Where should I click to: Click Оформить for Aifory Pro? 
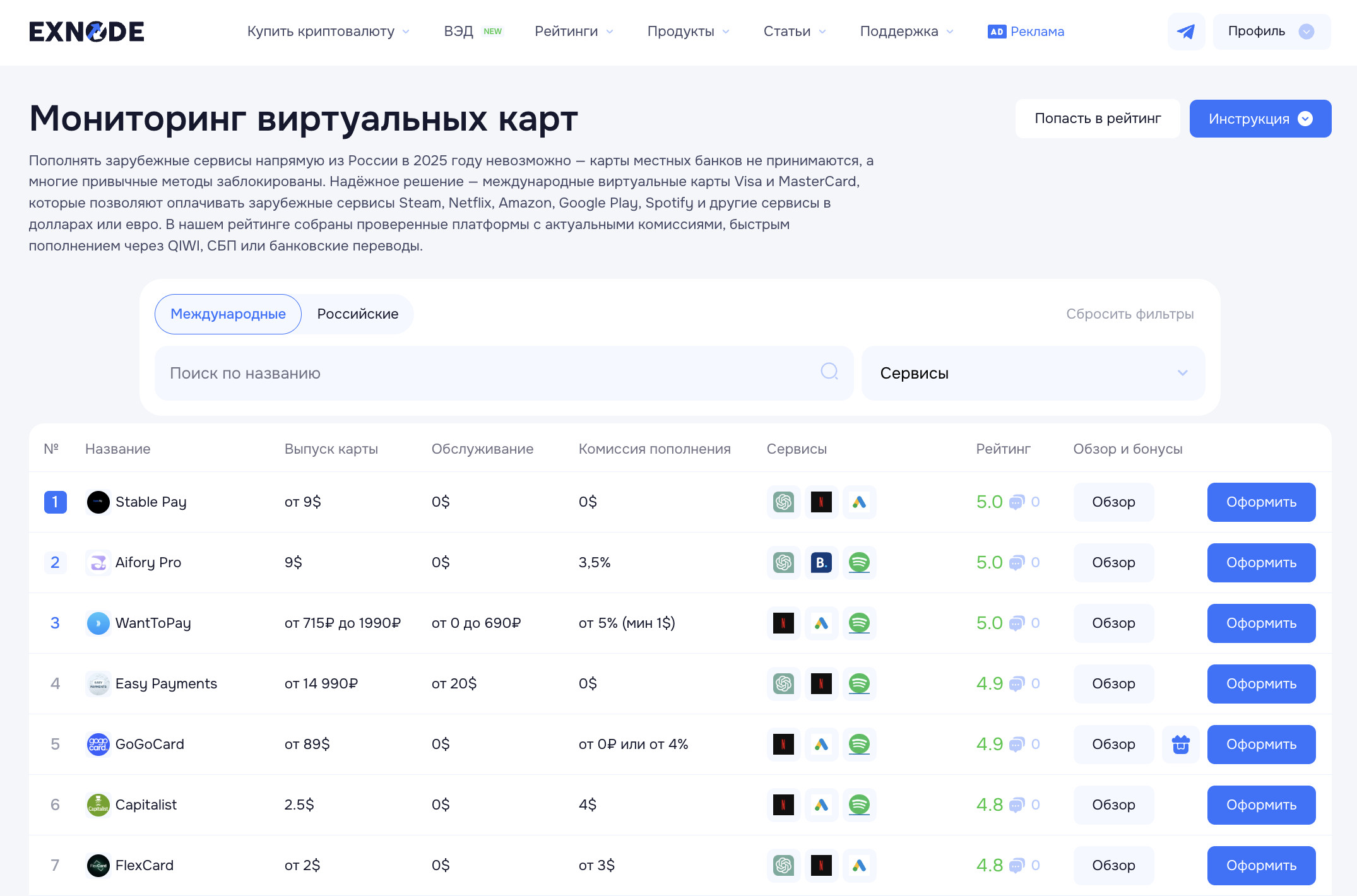tap(1261, 563)
